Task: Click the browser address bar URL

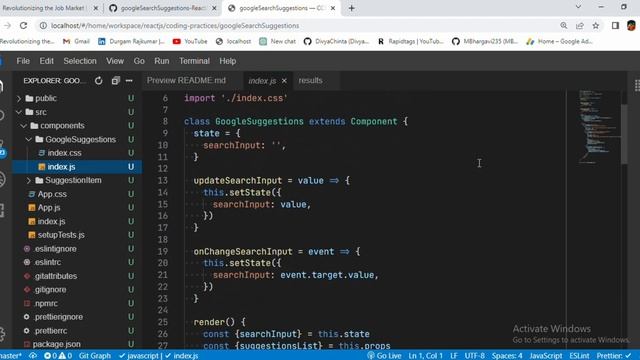Action: tap(175, 25)
